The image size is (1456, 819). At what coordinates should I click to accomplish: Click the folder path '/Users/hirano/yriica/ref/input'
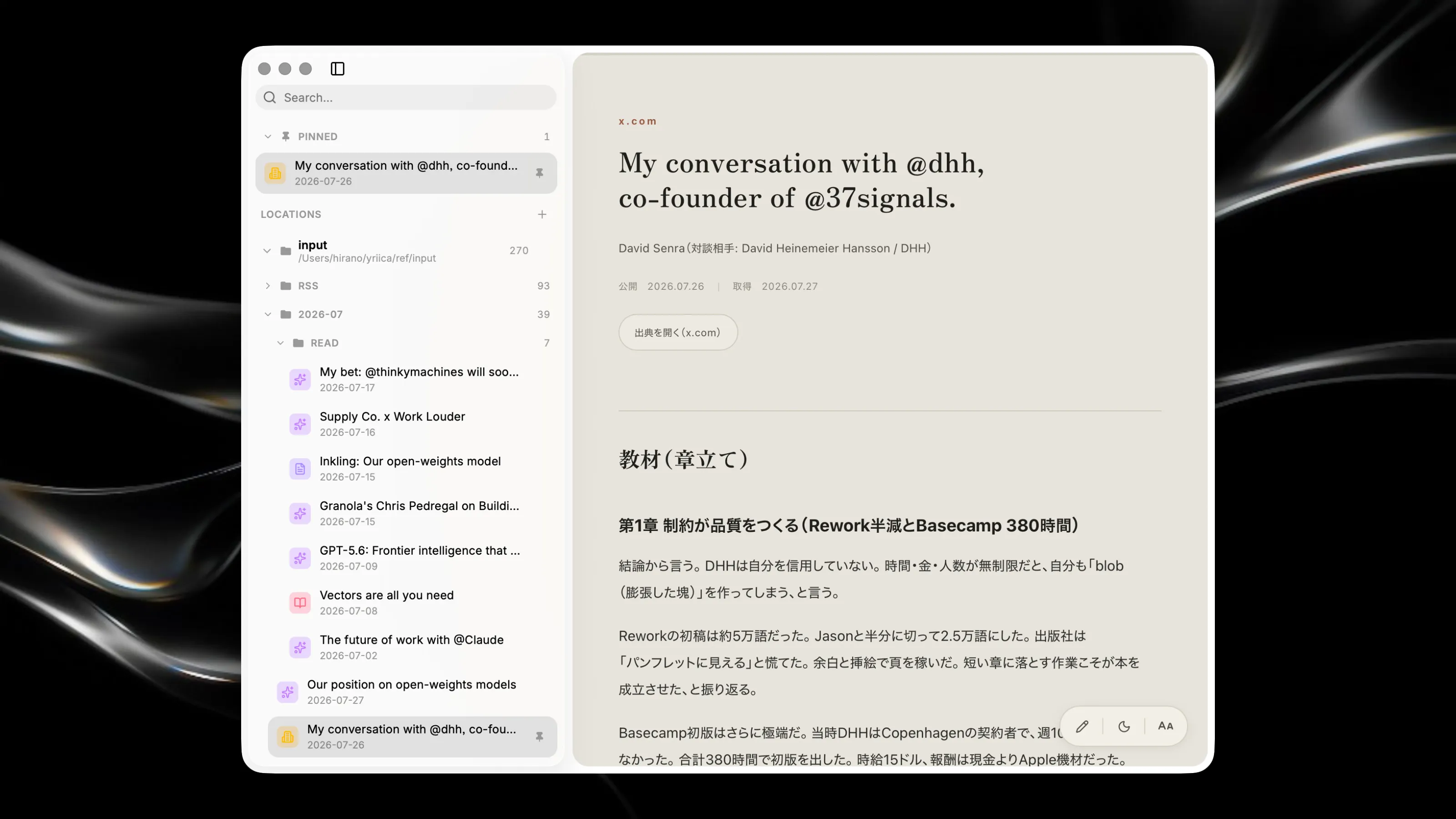pos(367,258)
